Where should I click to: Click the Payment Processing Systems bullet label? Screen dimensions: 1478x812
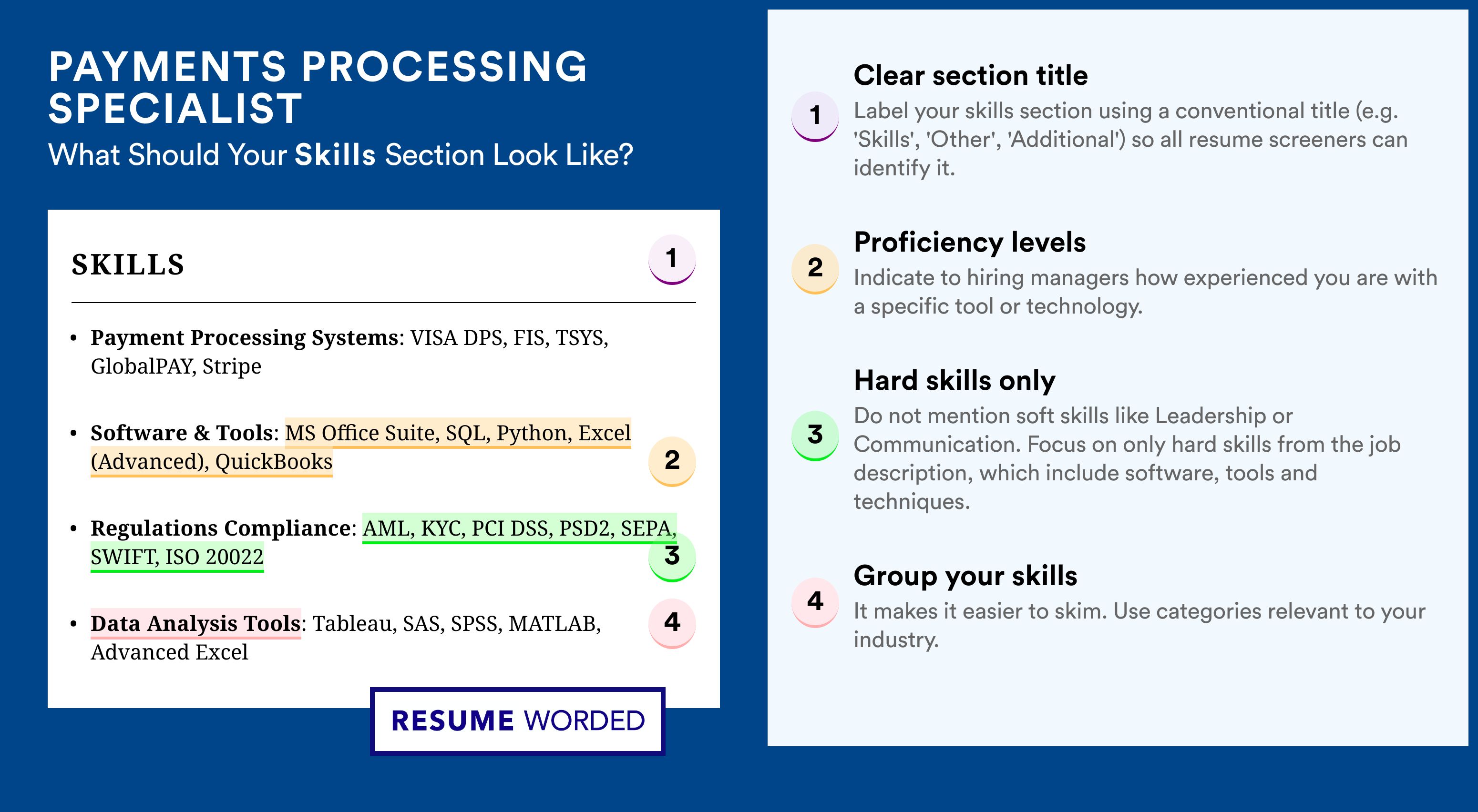245,338
